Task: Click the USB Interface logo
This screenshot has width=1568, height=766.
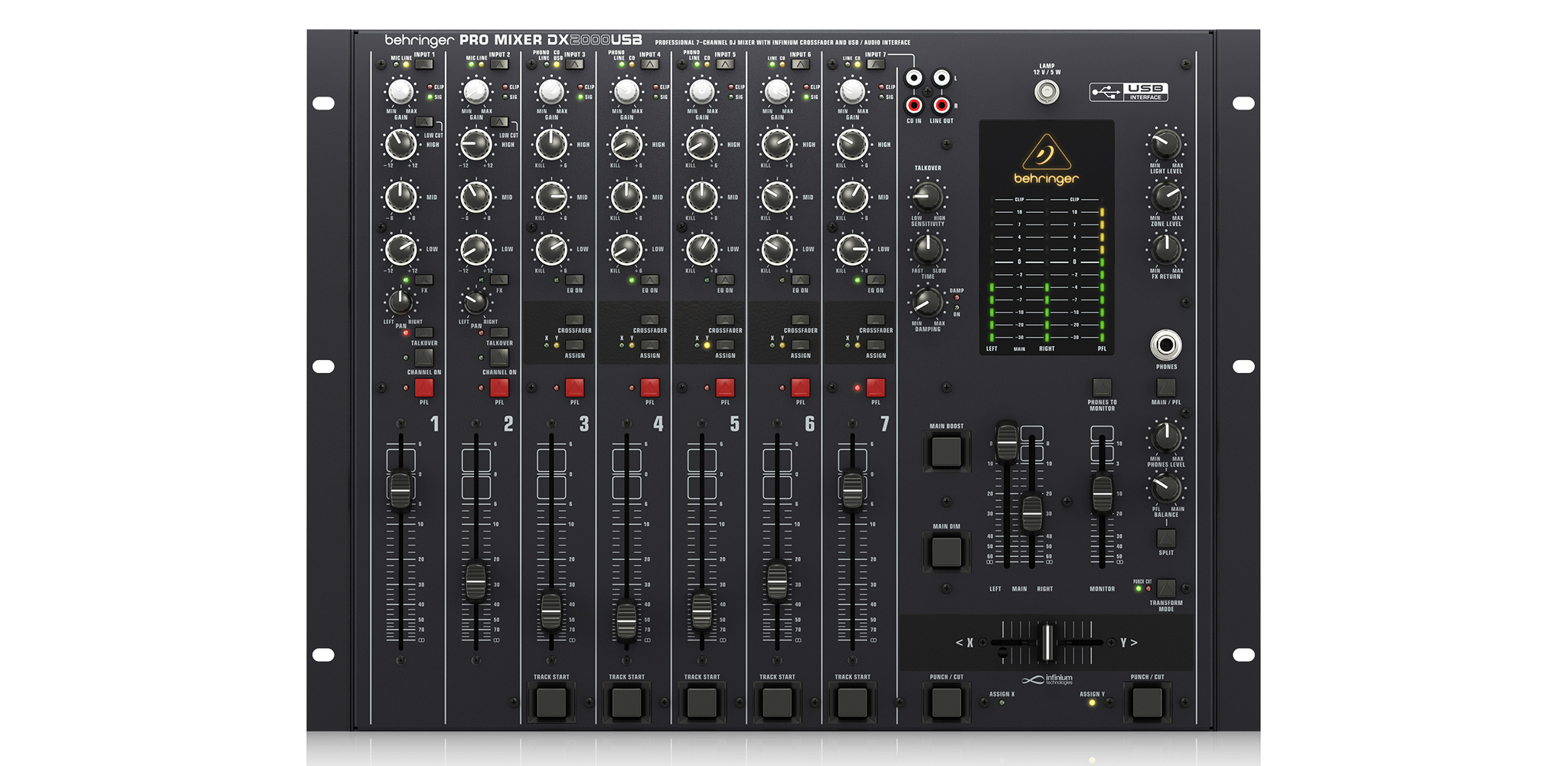Action: tap(1129, 93)
